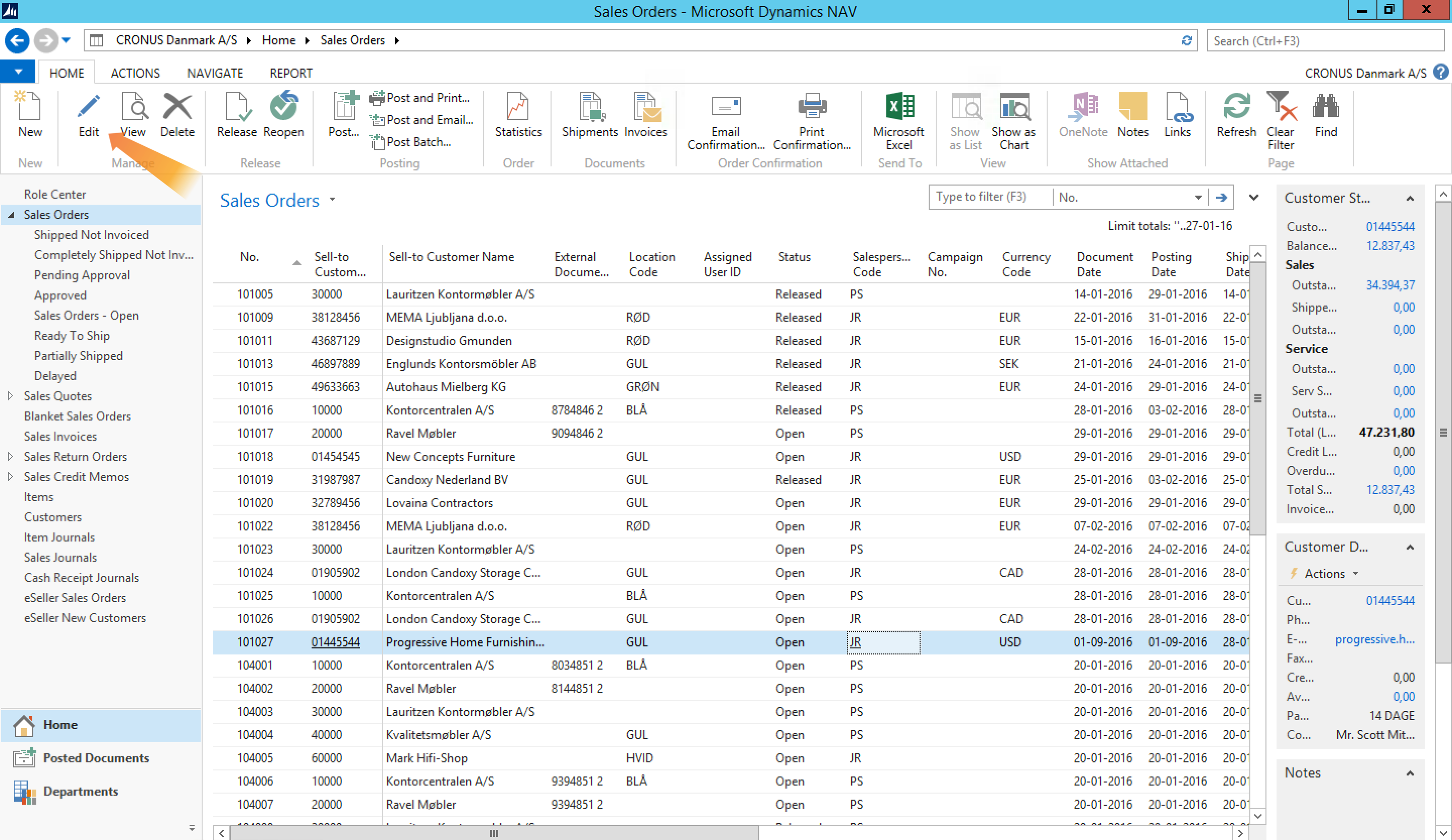Open Blanket Sales Orders
The image size is (1452, 840).
tap(78, 416)
